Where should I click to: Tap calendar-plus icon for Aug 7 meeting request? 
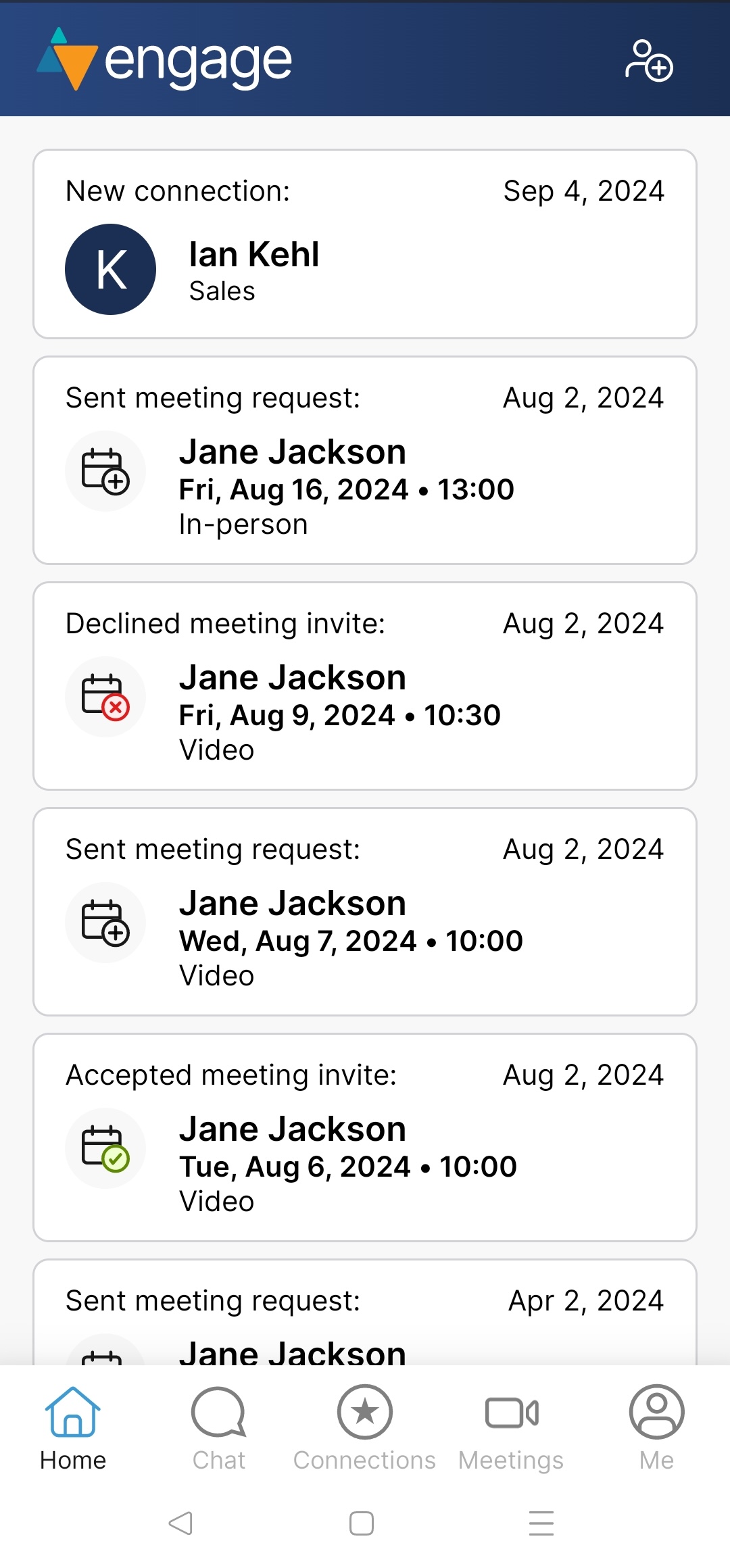[x=105, y=923]
